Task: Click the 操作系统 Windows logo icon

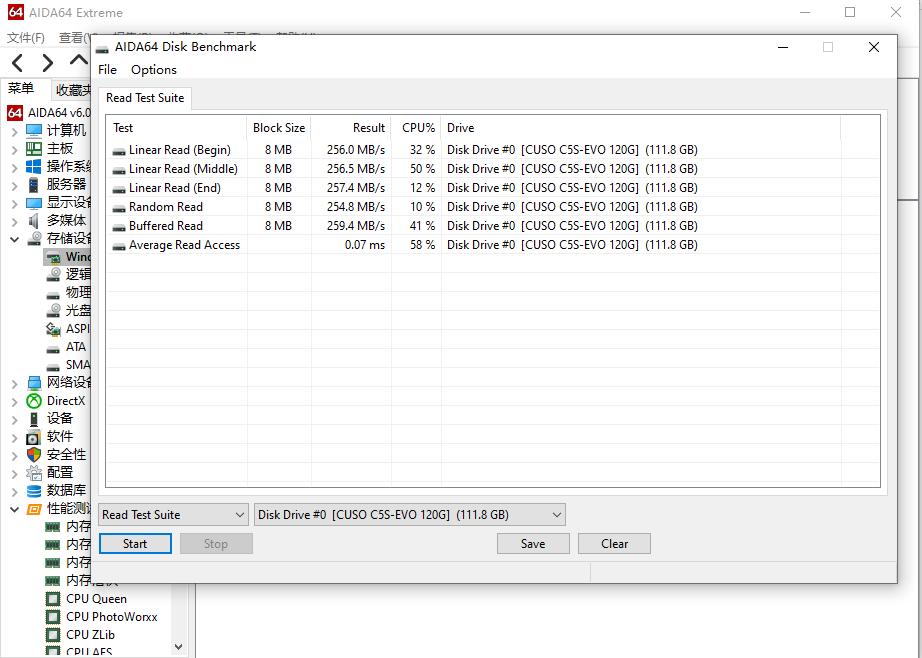Action: pos(34,167)
